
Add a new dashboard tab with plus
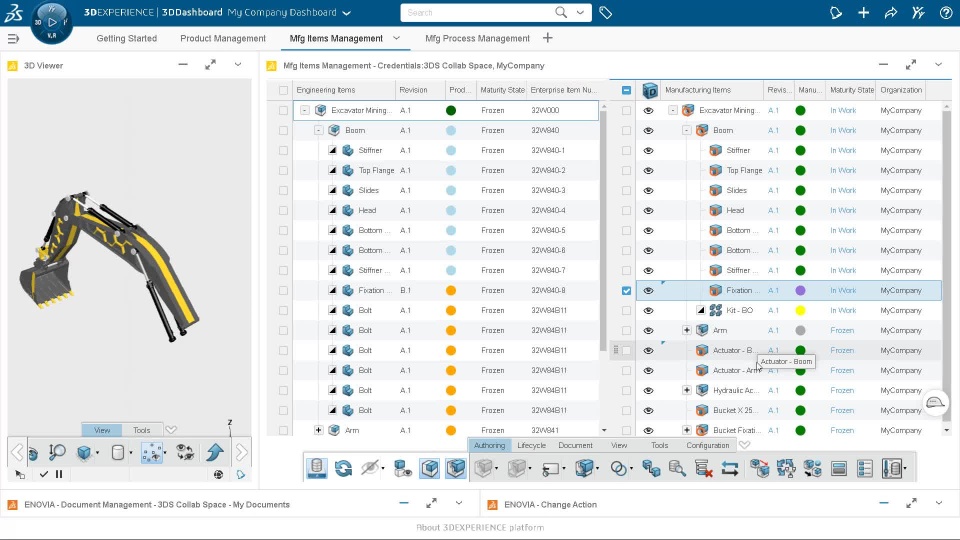(x=547, y=38)
